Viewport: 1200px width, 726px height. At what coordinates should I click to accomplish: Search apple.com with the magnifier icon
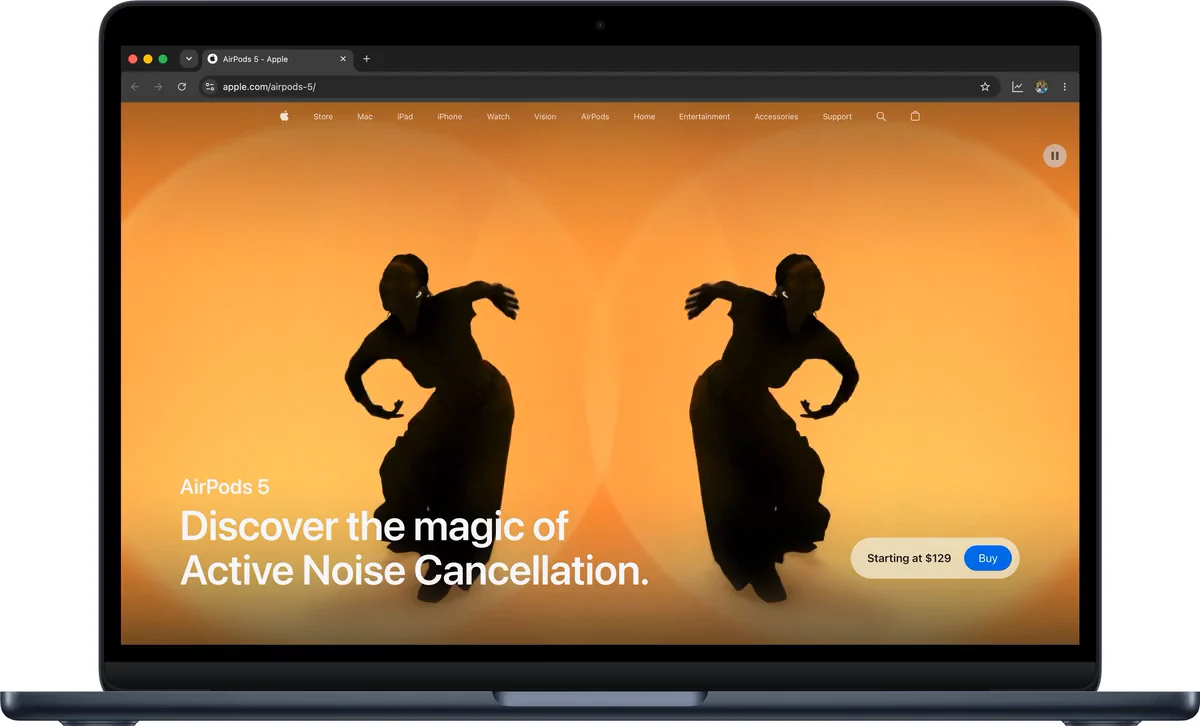881,116
